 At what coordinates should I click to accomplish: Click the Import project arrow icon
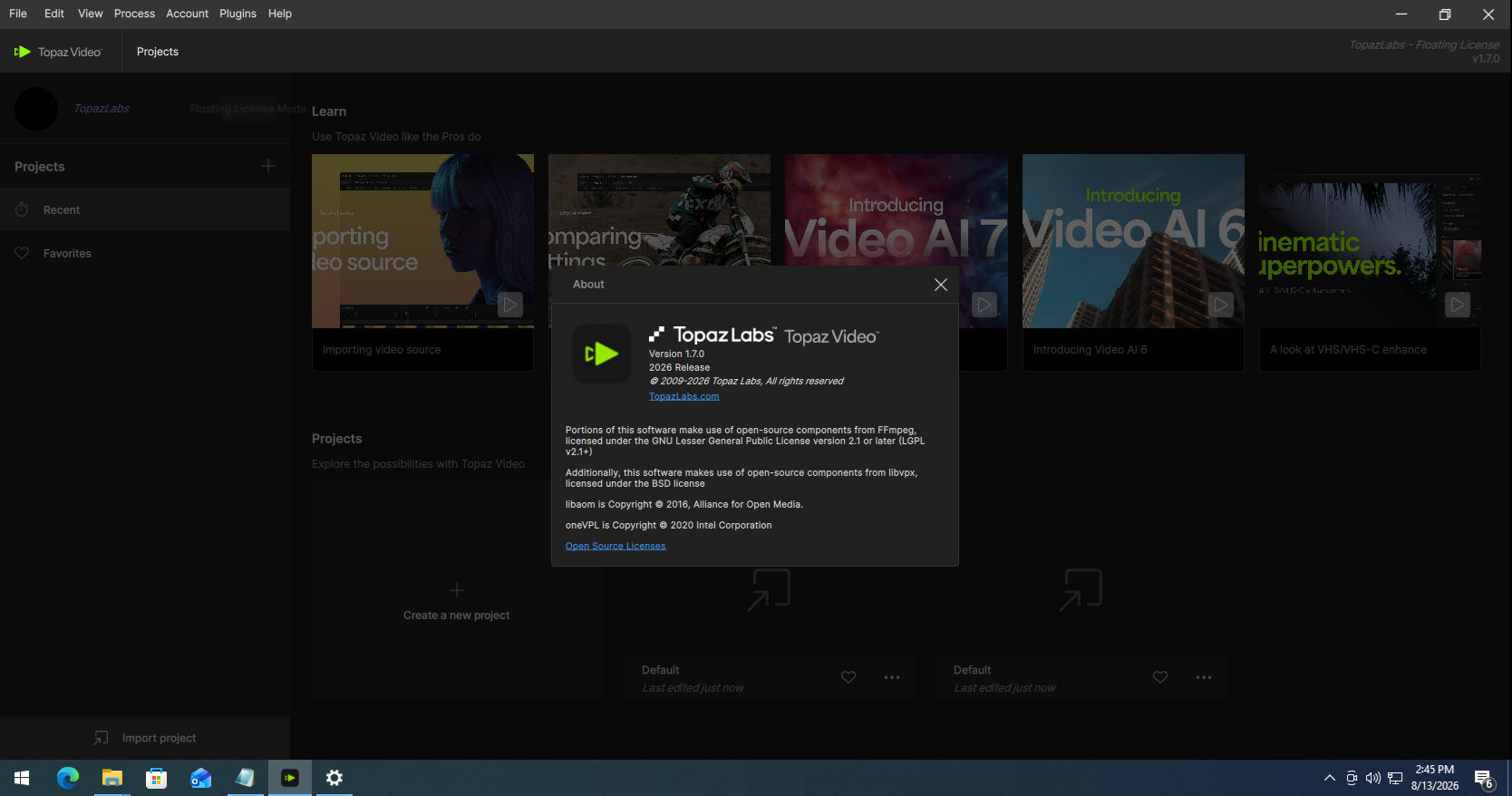(x=101, y=738)
